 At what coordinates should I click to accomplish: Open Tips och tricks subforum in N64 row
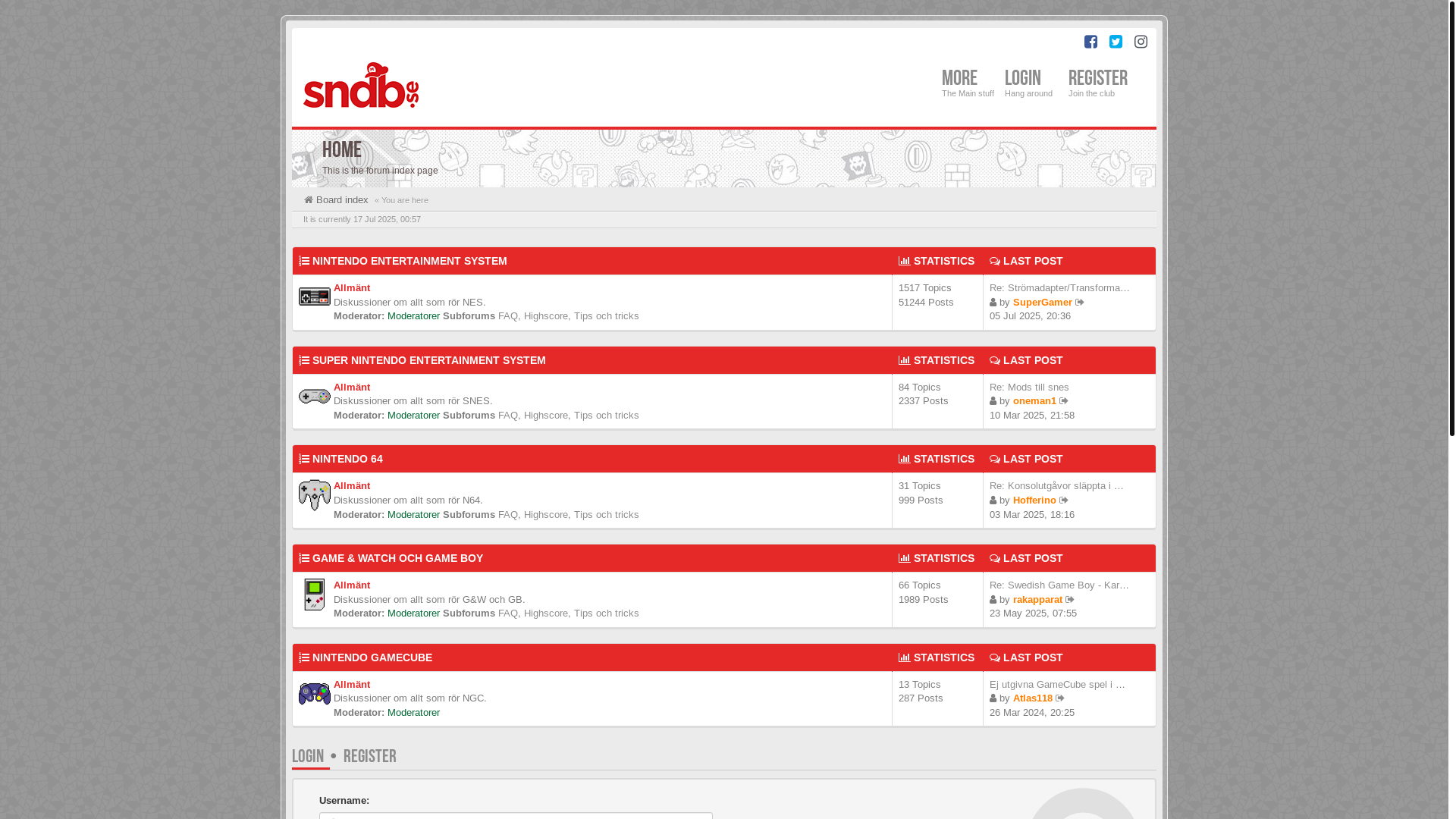point(606,515)
